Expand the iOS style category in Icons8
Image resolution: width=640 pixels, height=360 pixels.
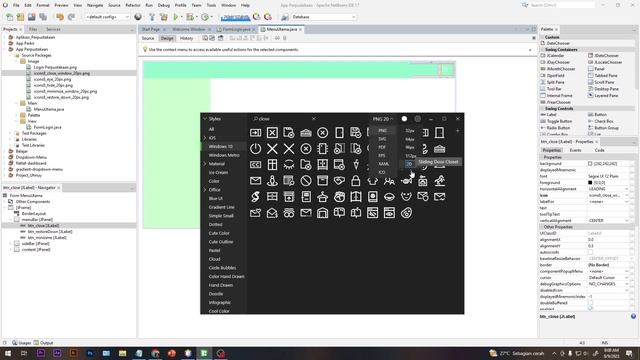pyautogui.click(x=205, y=138)
